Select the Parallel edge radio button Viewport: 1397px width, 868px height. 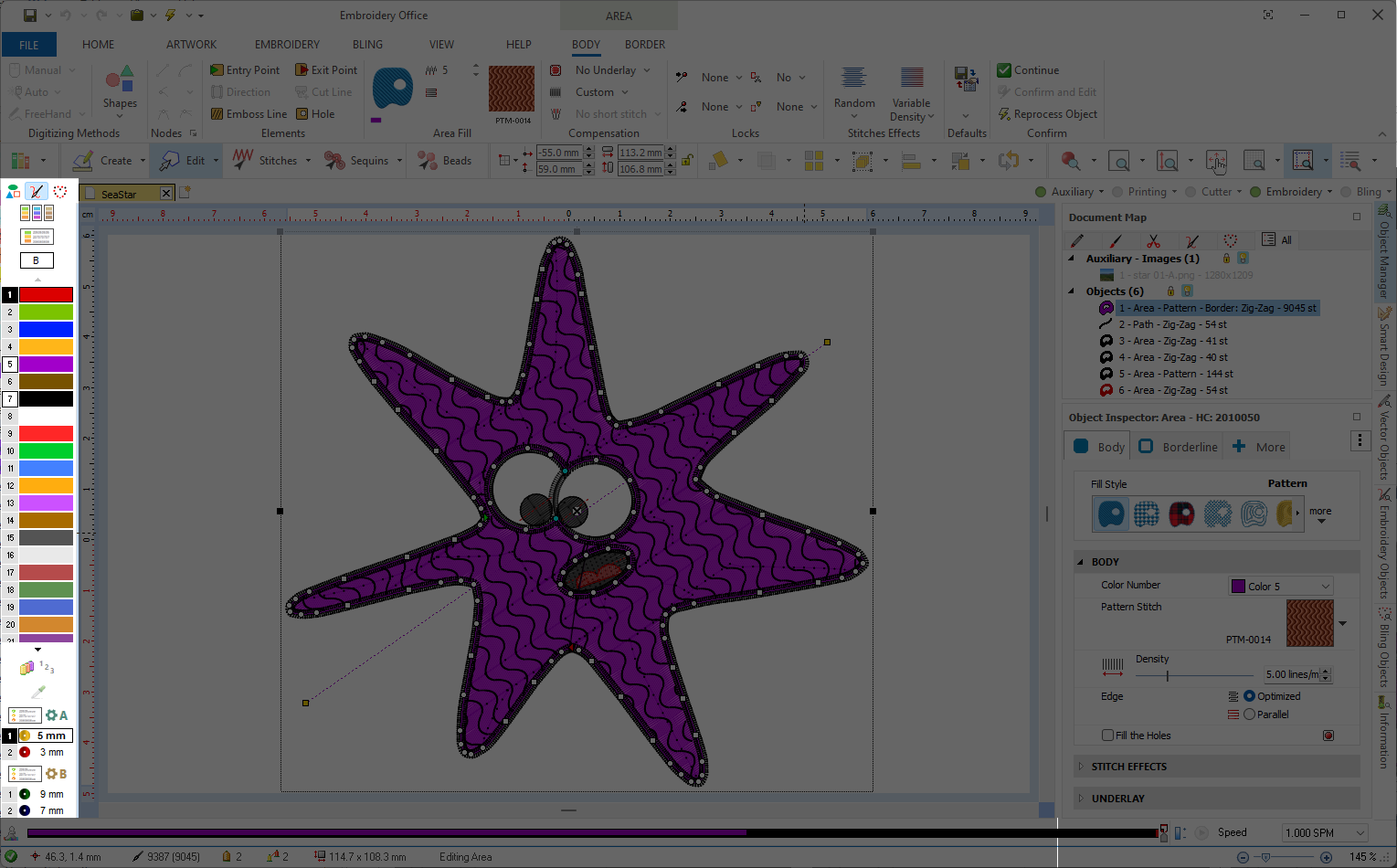coord(1249,715)
